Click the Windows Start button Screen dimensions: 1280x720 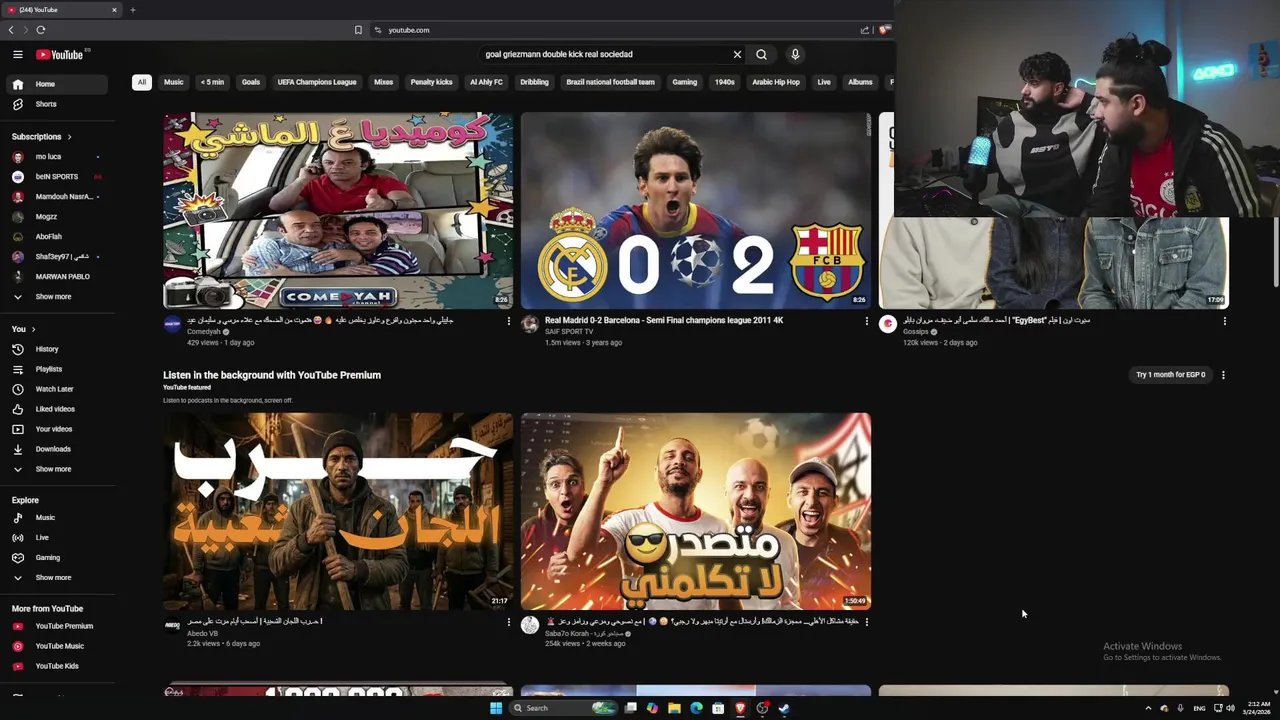point(496,708)
